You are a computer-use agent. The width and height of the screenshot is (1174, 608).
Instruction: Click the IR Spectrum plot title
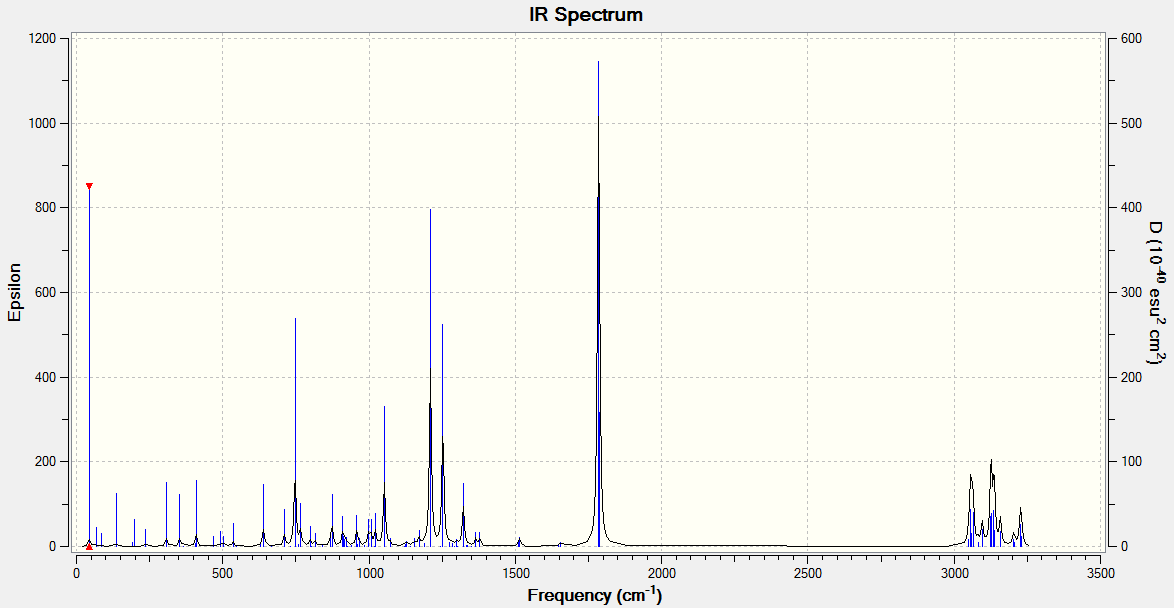pyautogui.click(x=586, y=14)
